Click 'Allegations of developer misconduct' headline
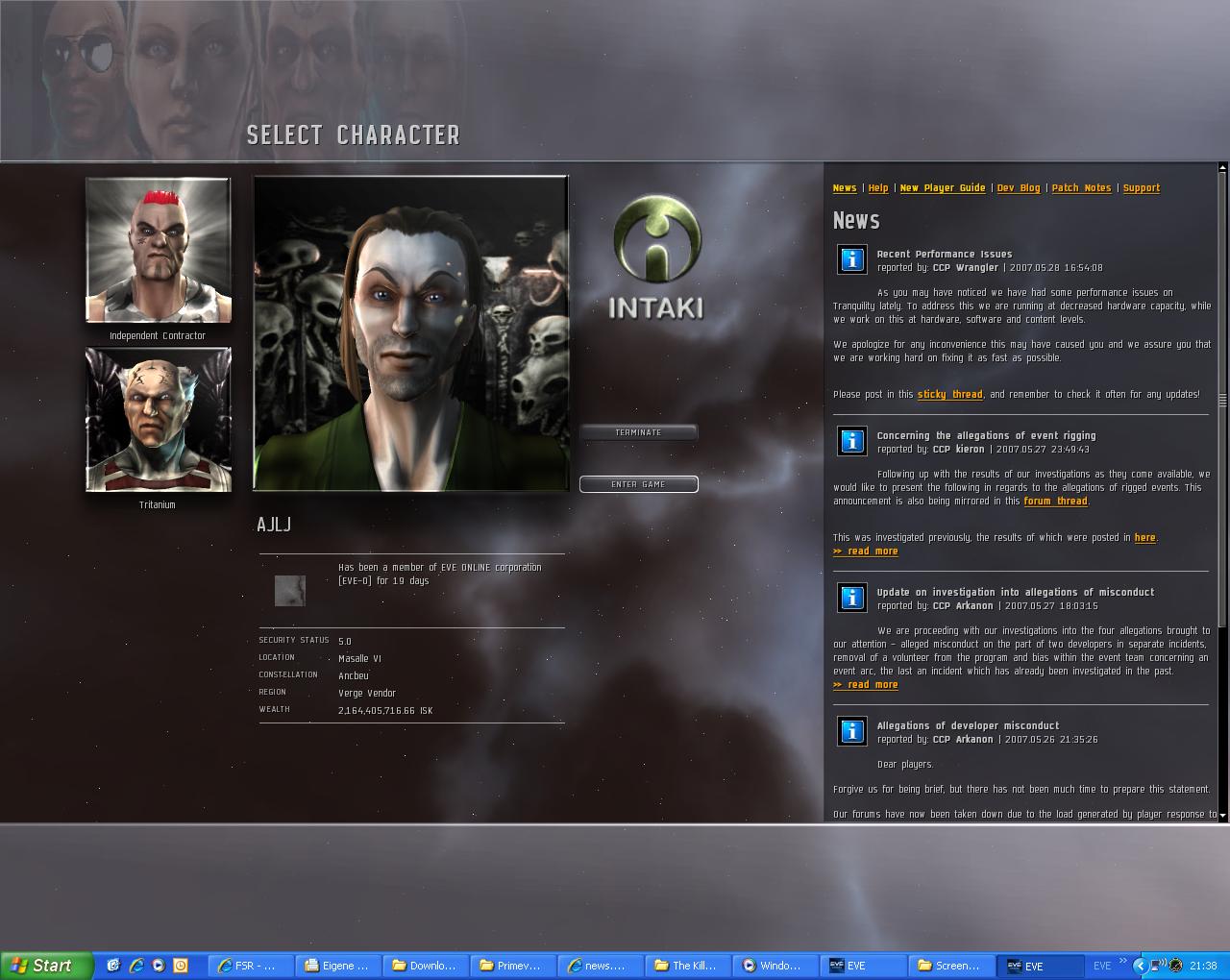This screenshot has width=1230, height=980. 968,726
